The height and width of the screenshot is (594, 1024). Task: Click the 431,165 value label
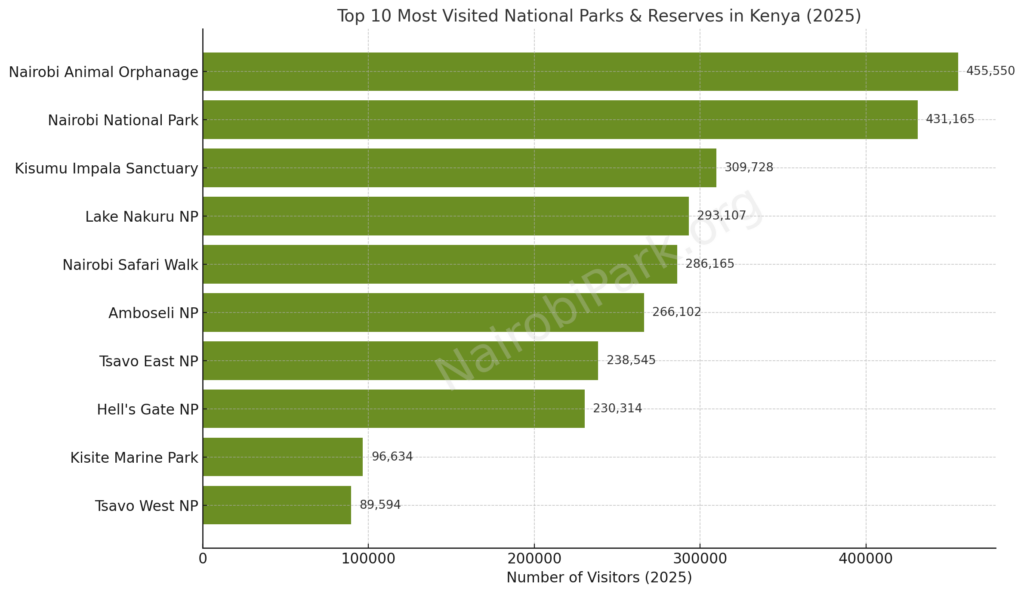point(950,119)
